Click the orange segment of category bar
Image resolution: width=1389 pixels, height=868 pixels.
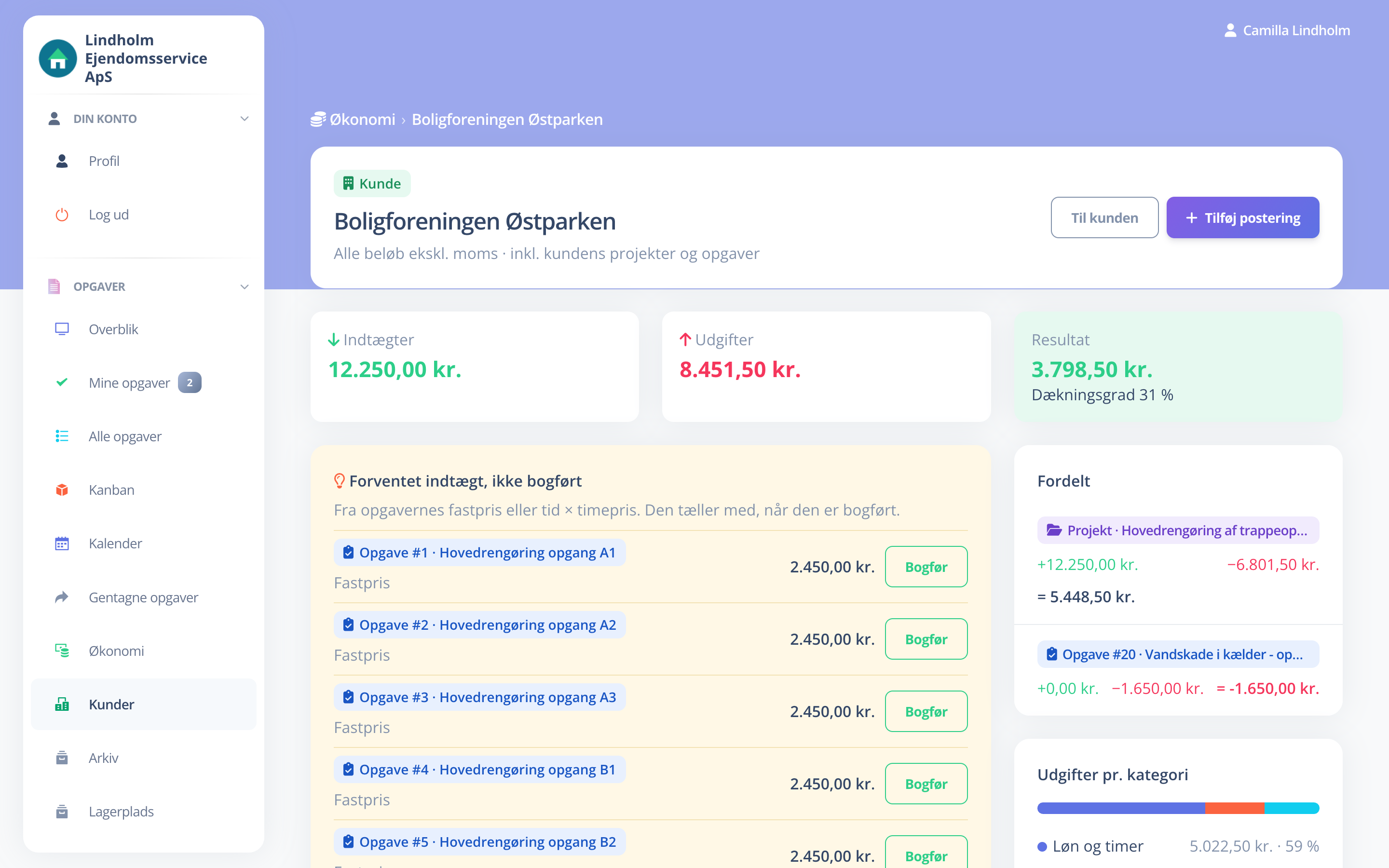pyautogui.click(x=1235, y=808)
